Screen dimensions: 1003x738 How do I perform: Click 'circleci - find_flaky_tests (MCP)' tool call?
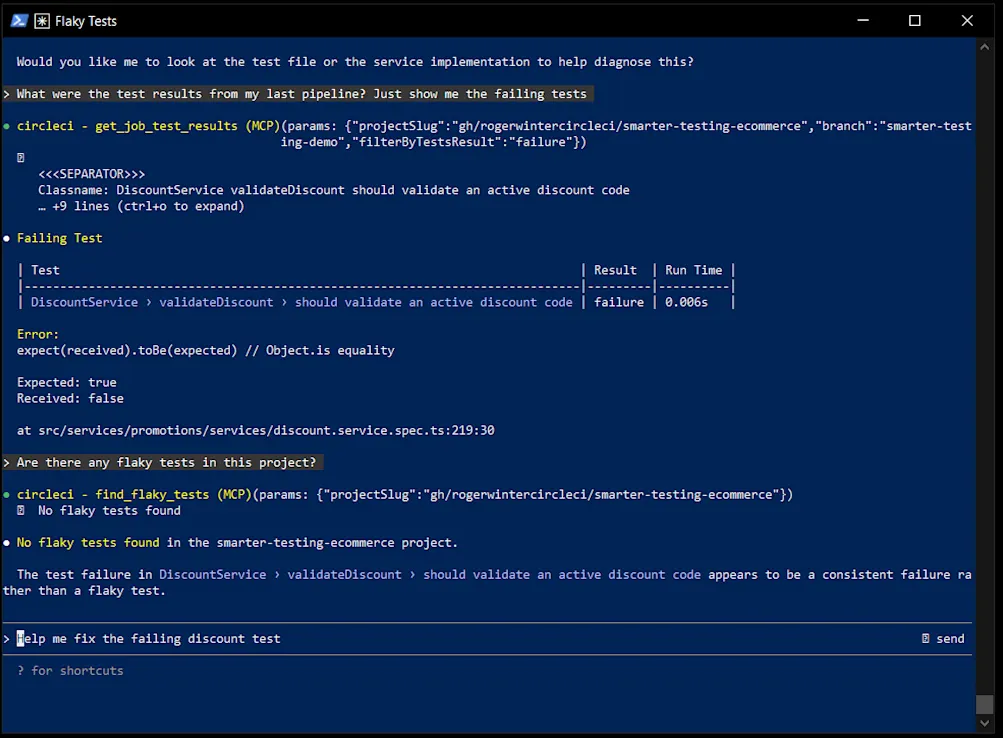[134, 494]
